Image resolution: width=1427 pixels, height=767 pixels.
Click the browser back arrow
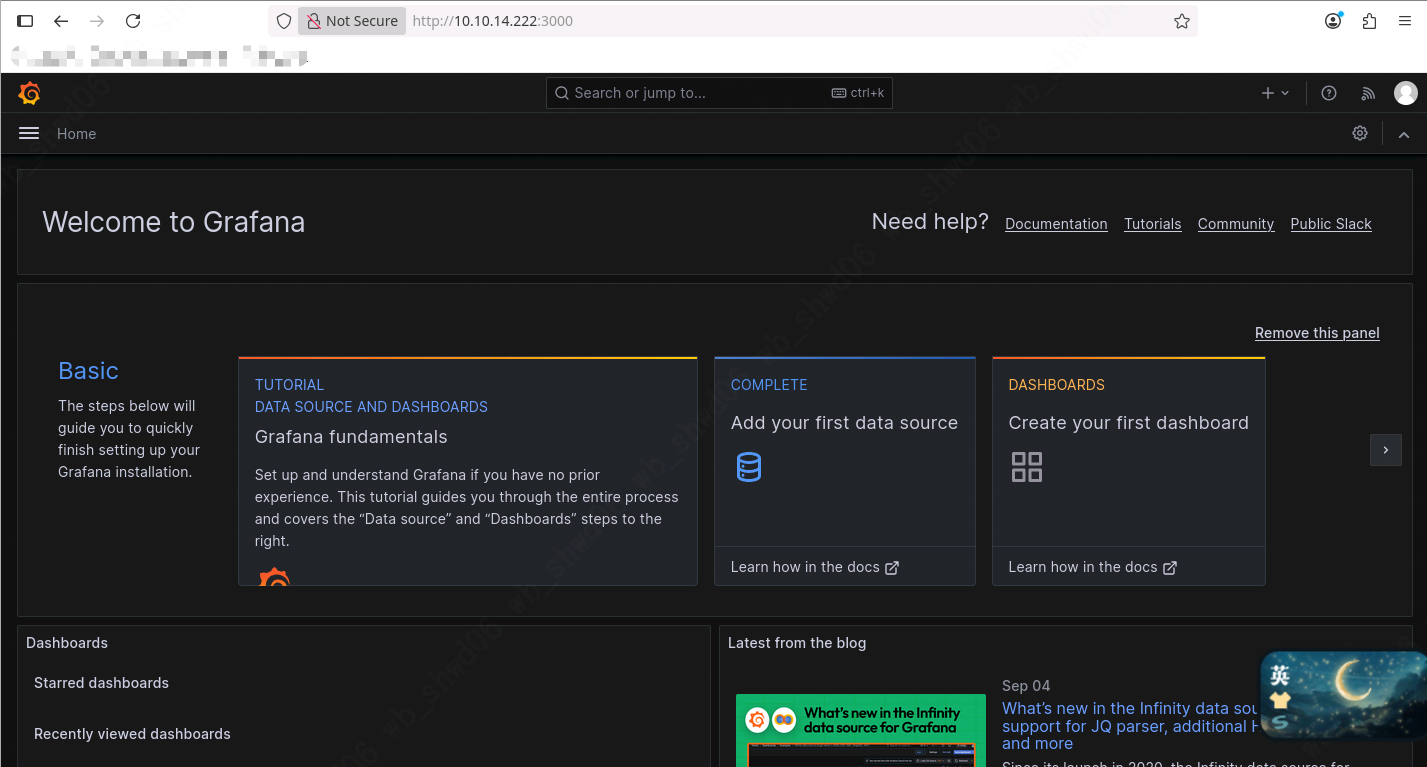coord(61,21)
